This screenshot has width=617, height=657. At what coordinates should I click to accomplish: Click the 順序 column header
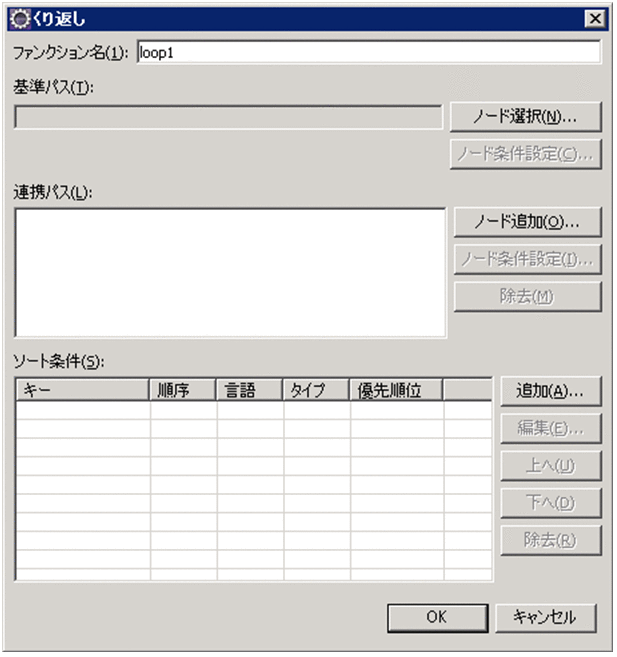tap(183, 390)
